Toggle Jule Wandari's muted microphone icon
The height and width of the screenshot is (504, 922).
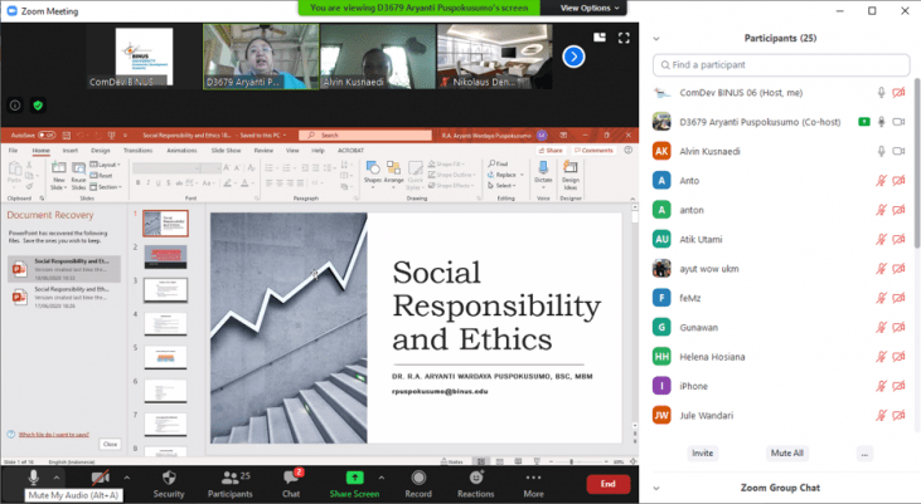pyautogui.click(x=881, y=416)
